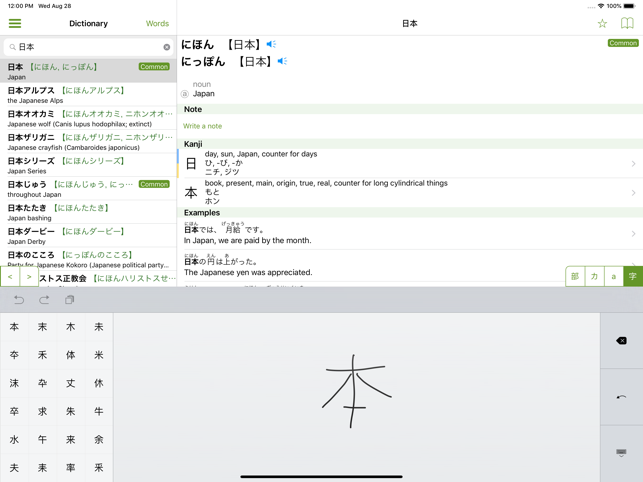Image resolution: width=643 pixels, height=482 pixels.
Task: Go to next entry with right arrow
Action: [29, 276]
